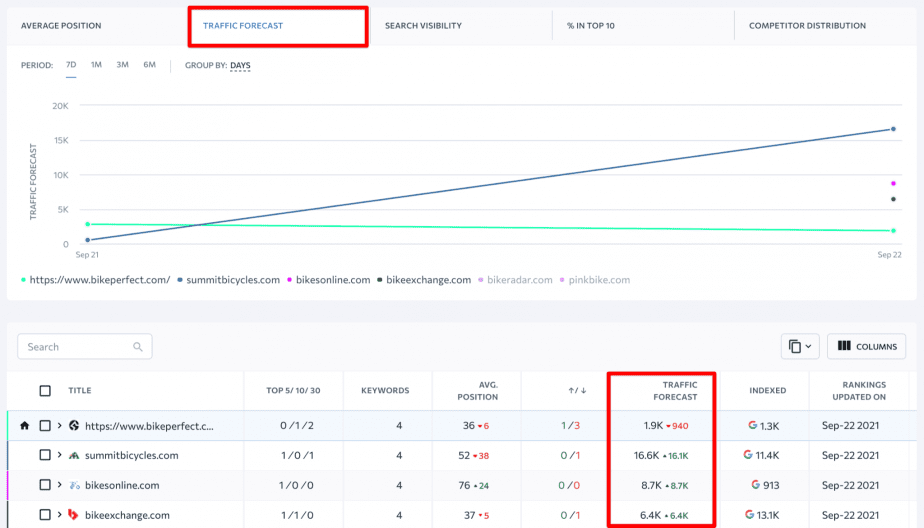Click the 6.4K traffic forecast value

651,515
